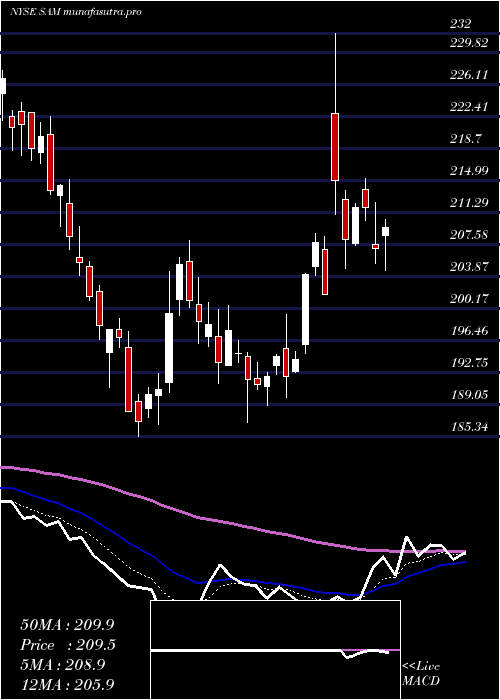
Task: Click the 211.29 price axis label
Action: (x=469, y=203)
